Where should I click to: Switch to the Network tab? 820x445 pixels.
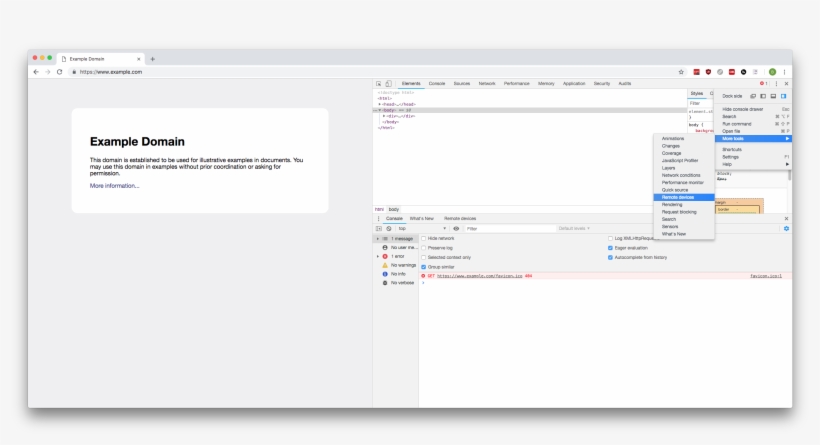click(487, 84)
